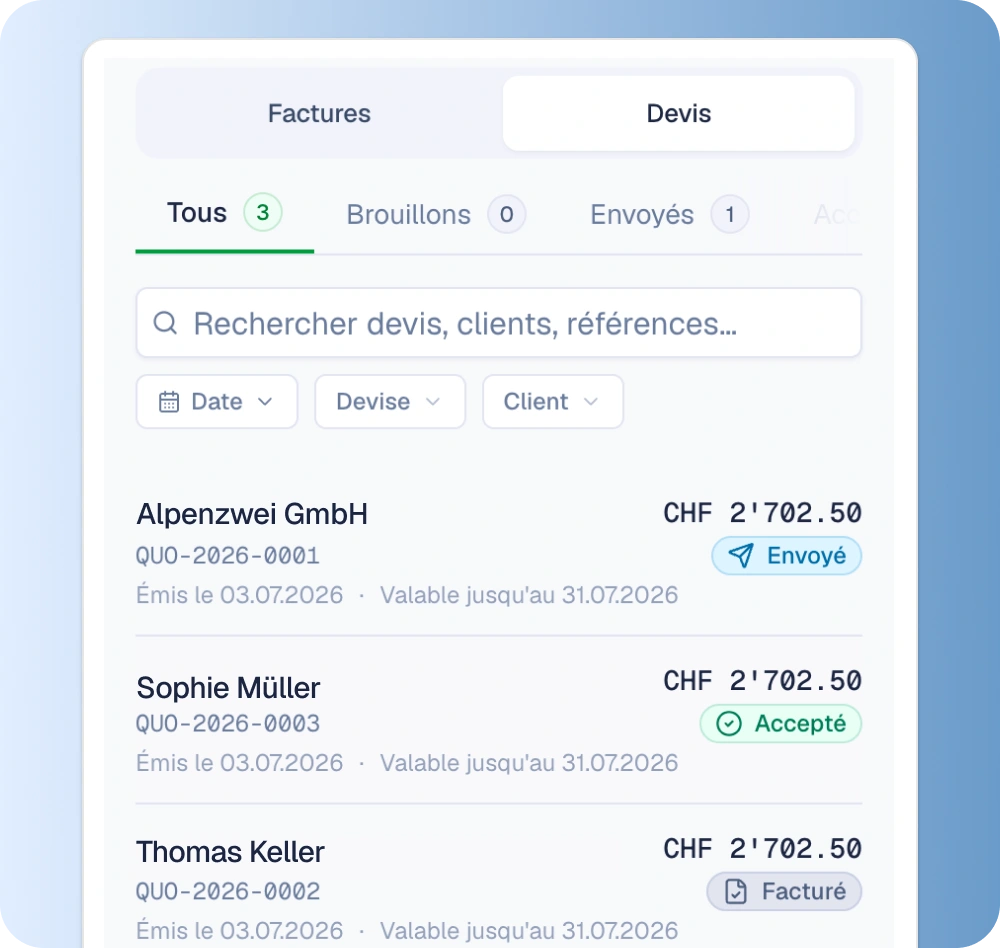This screenshot has width=1000, height=948.
Task: Click Sophie Müller's Valable jusqu'au 31.07.2026
Action: (x=529, y=763)
